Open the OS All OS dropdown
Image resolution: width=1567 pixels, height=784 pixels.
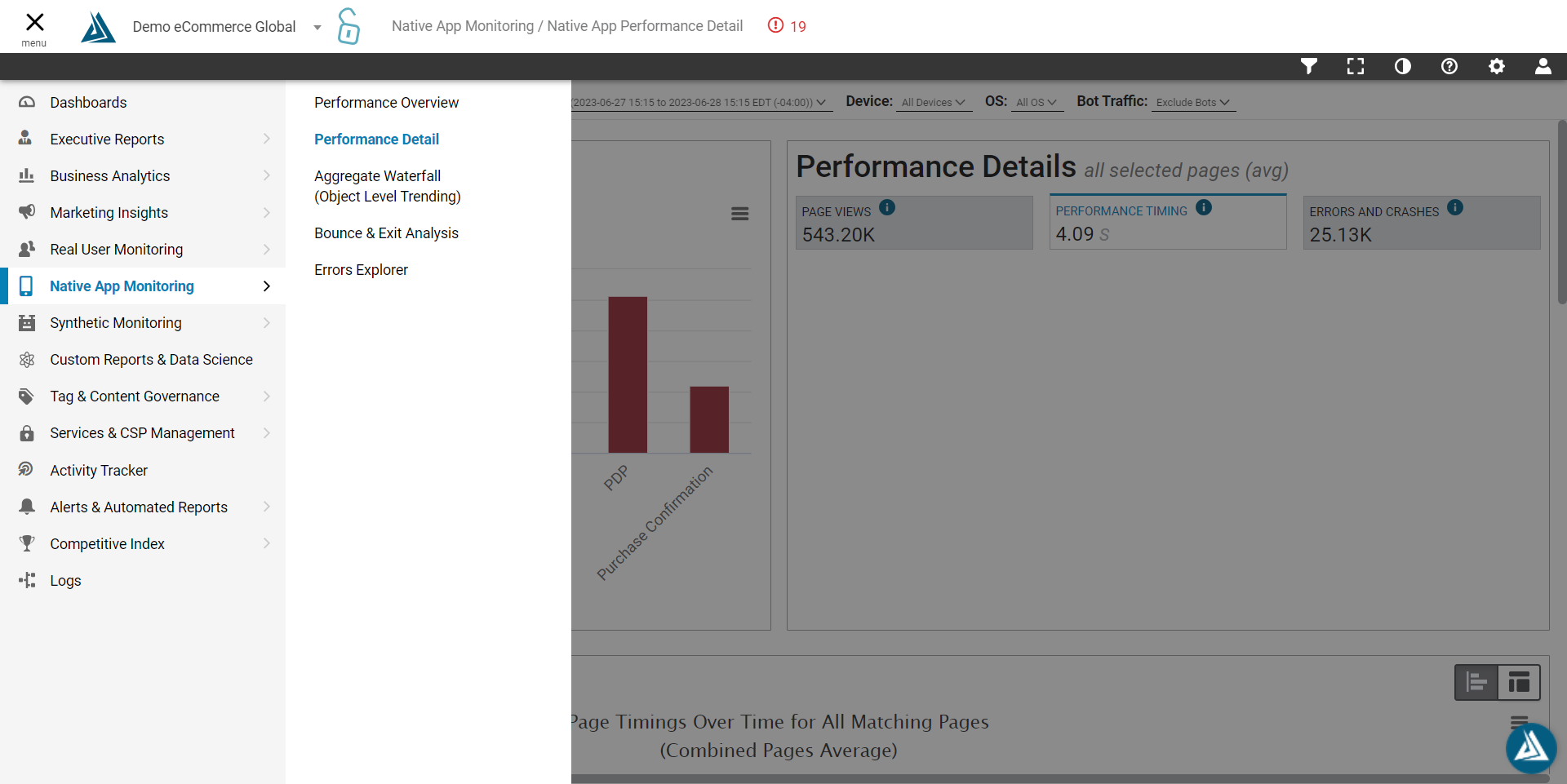pos(1037,103)
